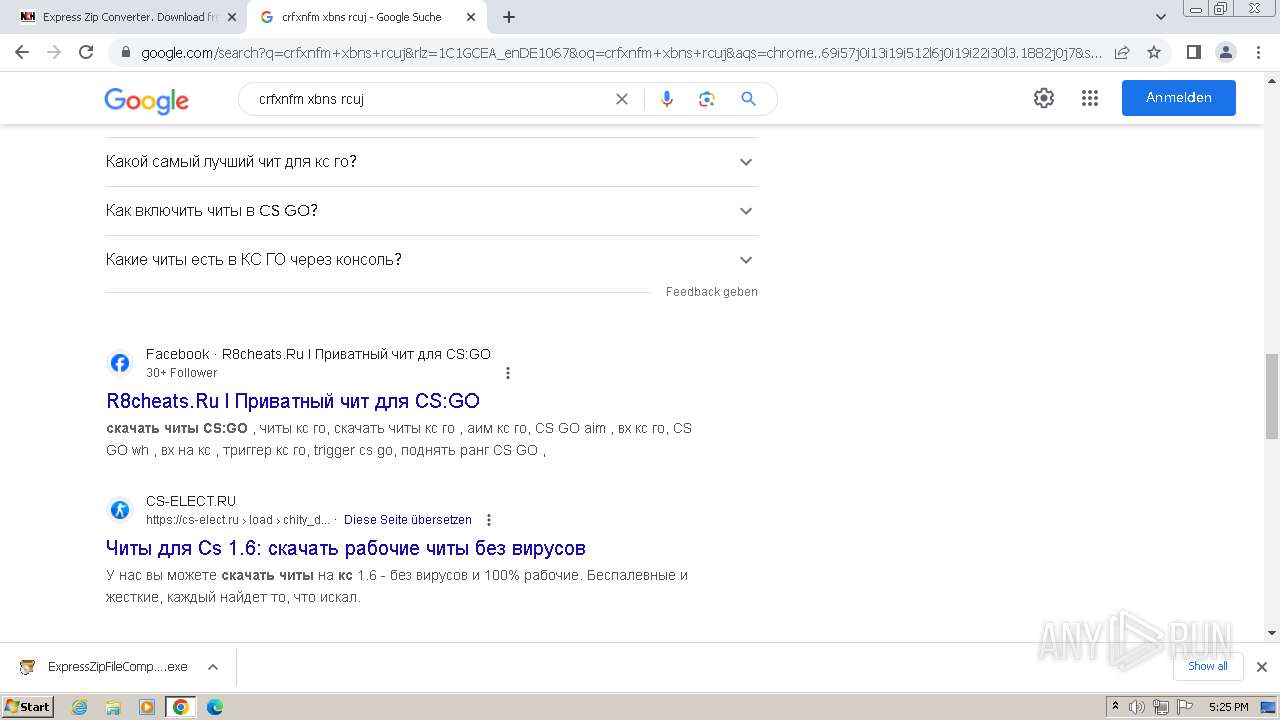This screenshot has height=720, width=1280.
Task: Open the volume control in system tray
Action: pyautogui.click(x=1137, y=707)
